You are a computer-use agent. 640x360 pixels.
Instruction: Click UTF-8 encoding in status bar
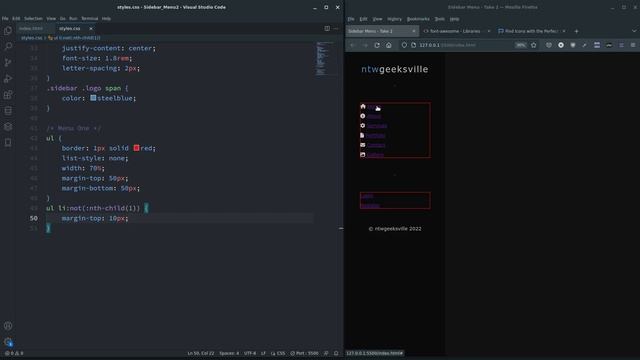[x=250, y=353]
